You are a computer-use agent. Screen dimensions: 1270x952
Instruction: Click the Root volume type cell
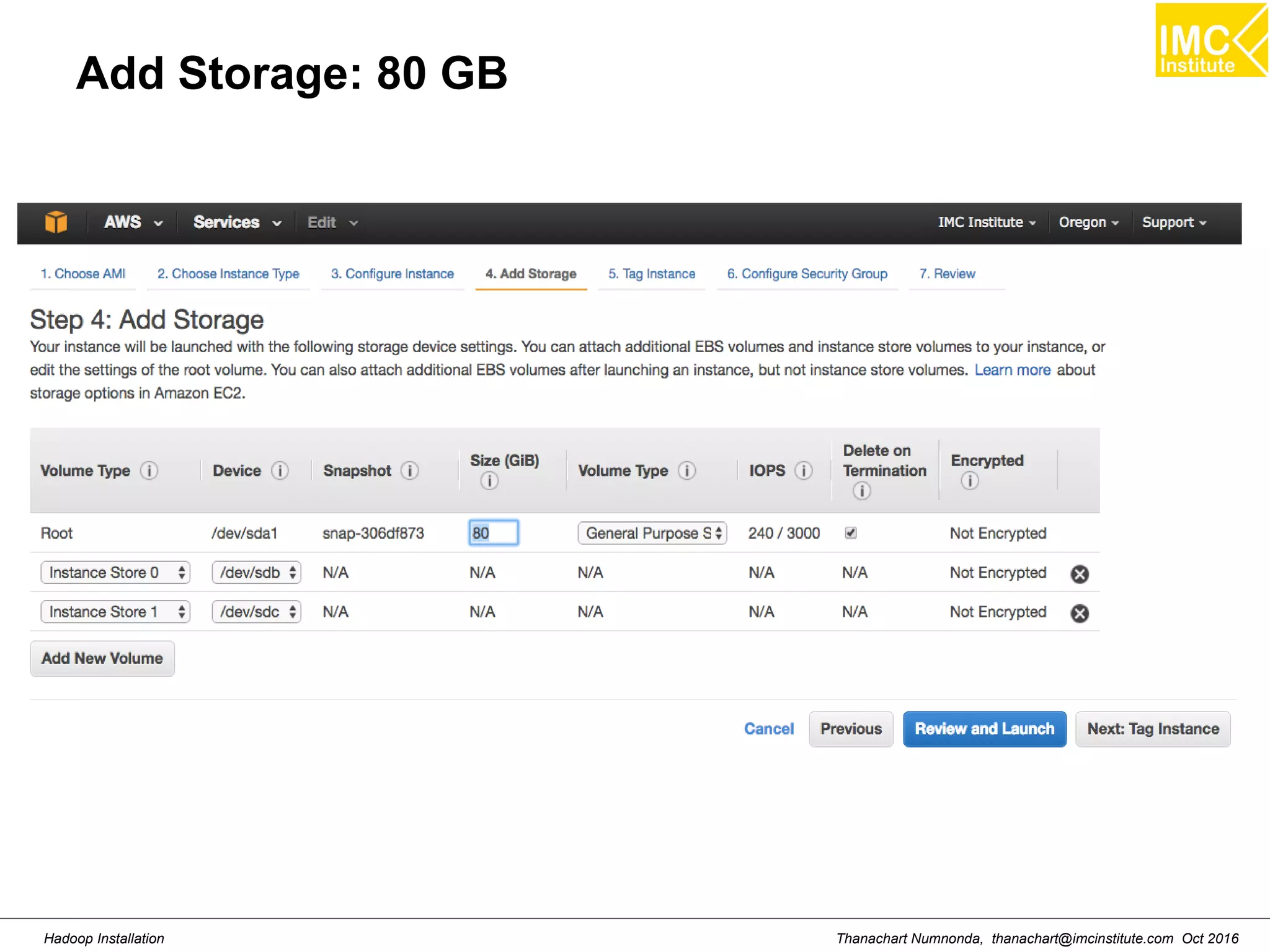(56, 533)
